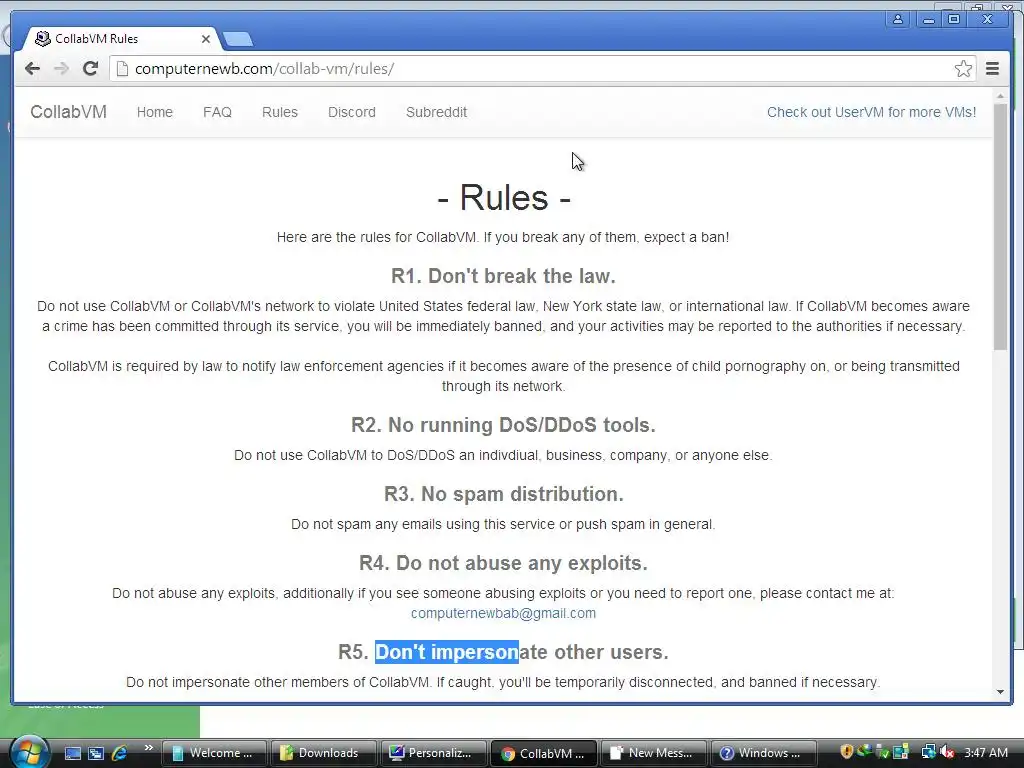Viewport: 1024px width, 768px height.
Task: Click the computernewbab@gmail.com email link
Action: click(504, 613)
